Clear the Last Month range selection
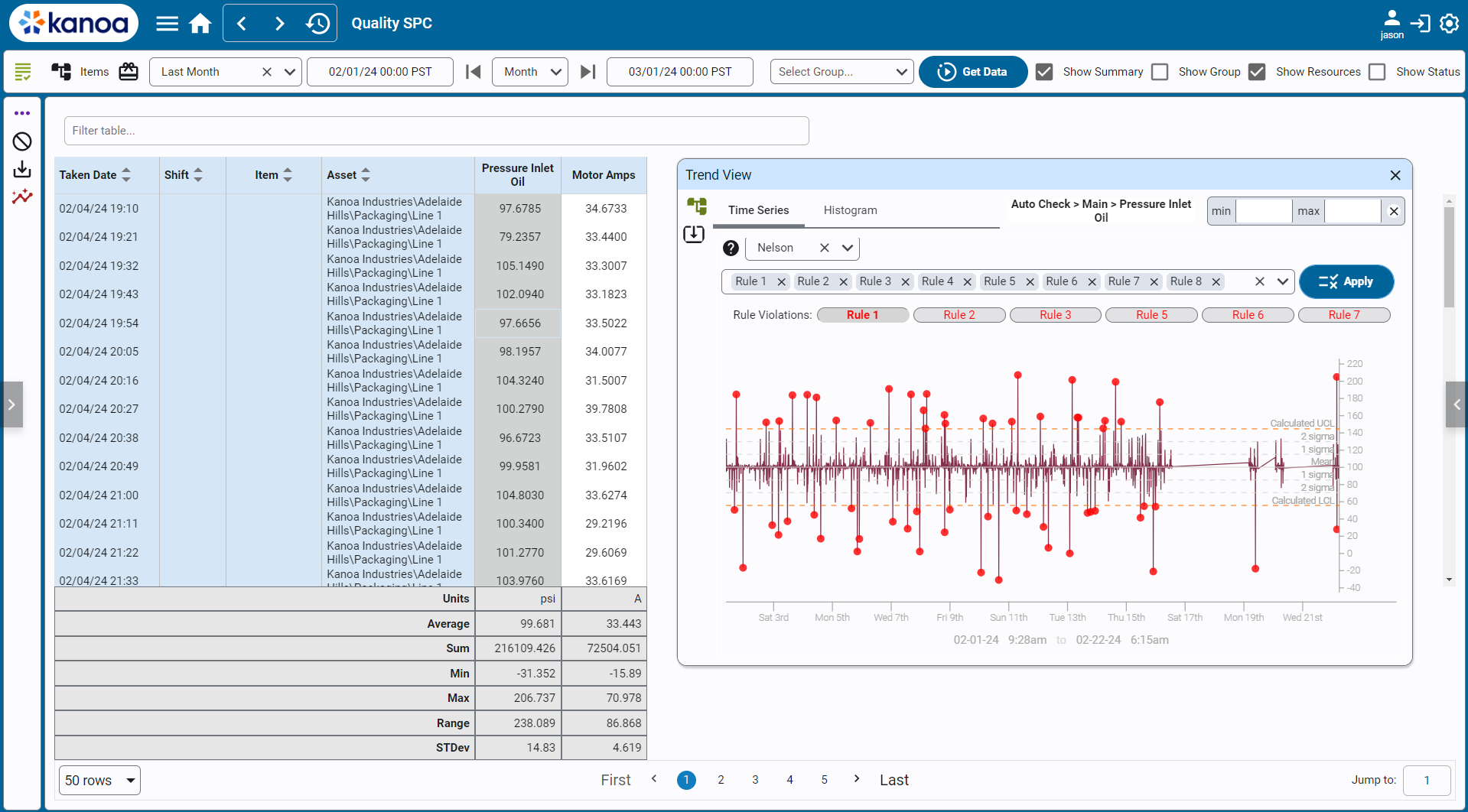 (267, 72)
